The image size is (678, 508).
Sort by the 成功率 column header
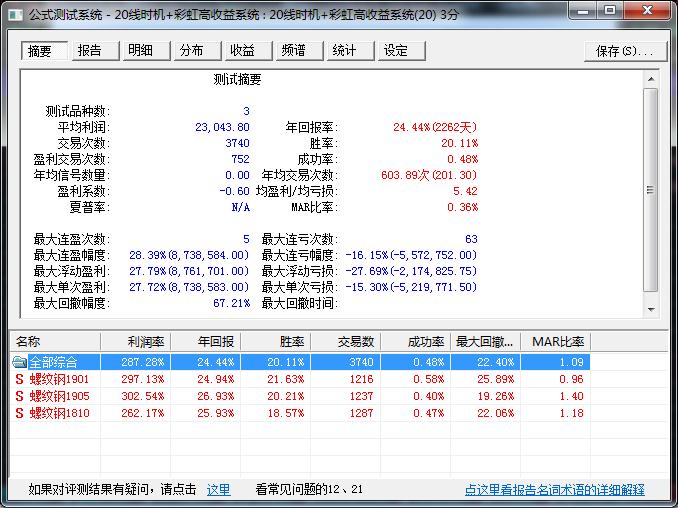tap(416, 342)
